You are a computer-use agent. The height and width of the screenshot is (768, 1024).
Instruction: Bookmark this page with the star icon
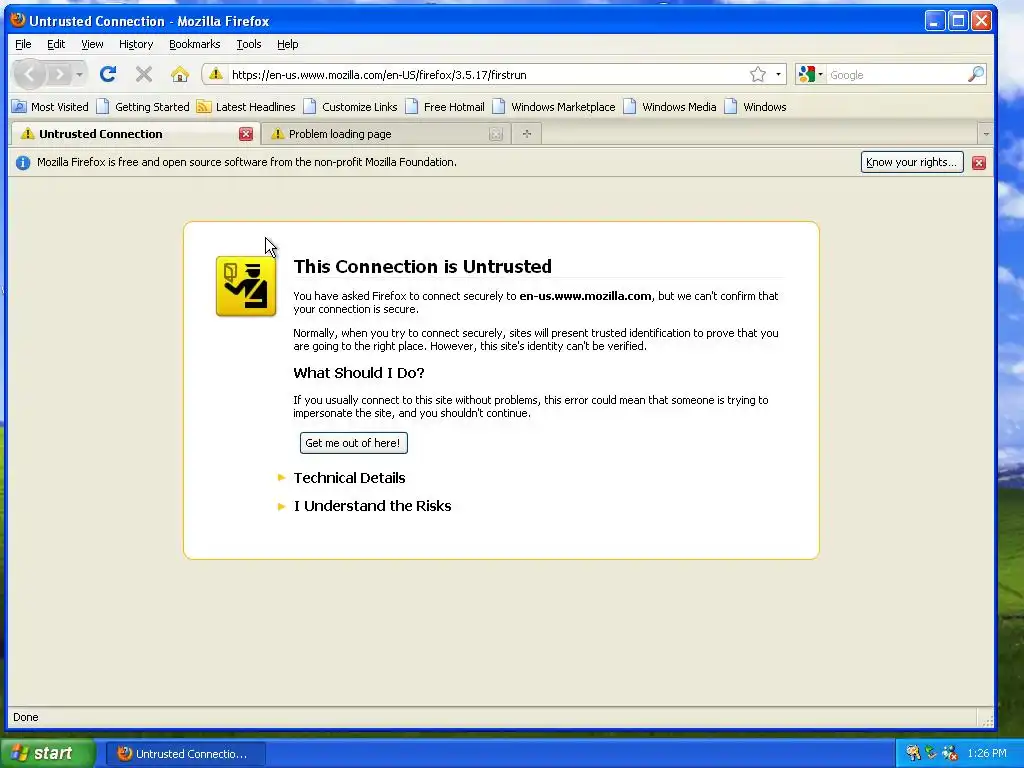pyautogui.click(x=758, y=74)
